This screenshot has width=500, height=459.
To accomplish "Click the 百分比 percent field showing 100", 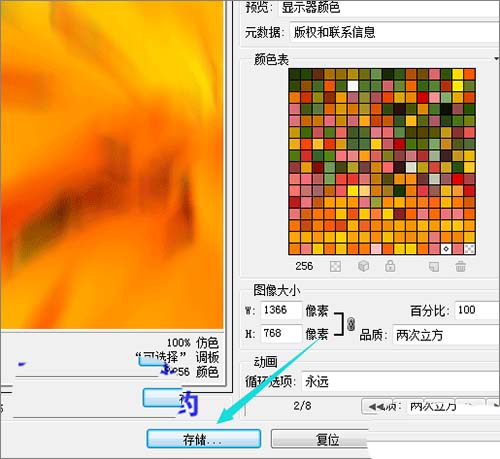I will tap(477, 310).
